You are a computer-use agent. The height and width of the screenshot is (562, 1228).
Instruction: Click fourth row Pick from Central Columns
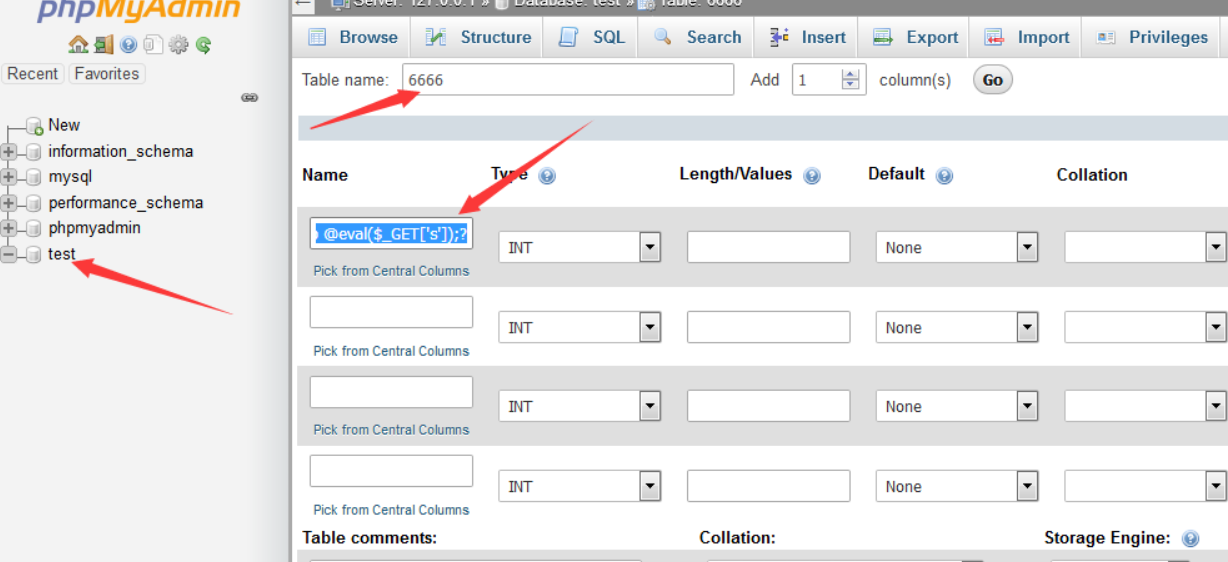click(391, 510)
